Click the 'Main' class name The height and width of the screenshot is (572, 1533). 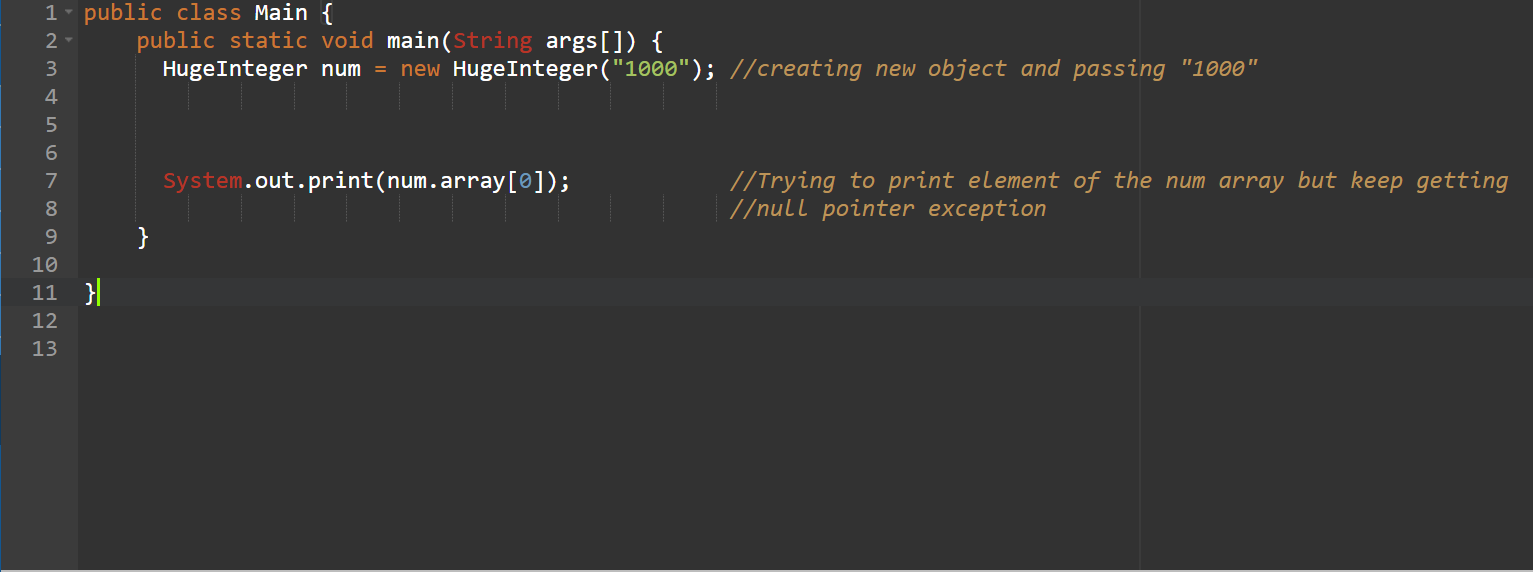coord(281,13)
